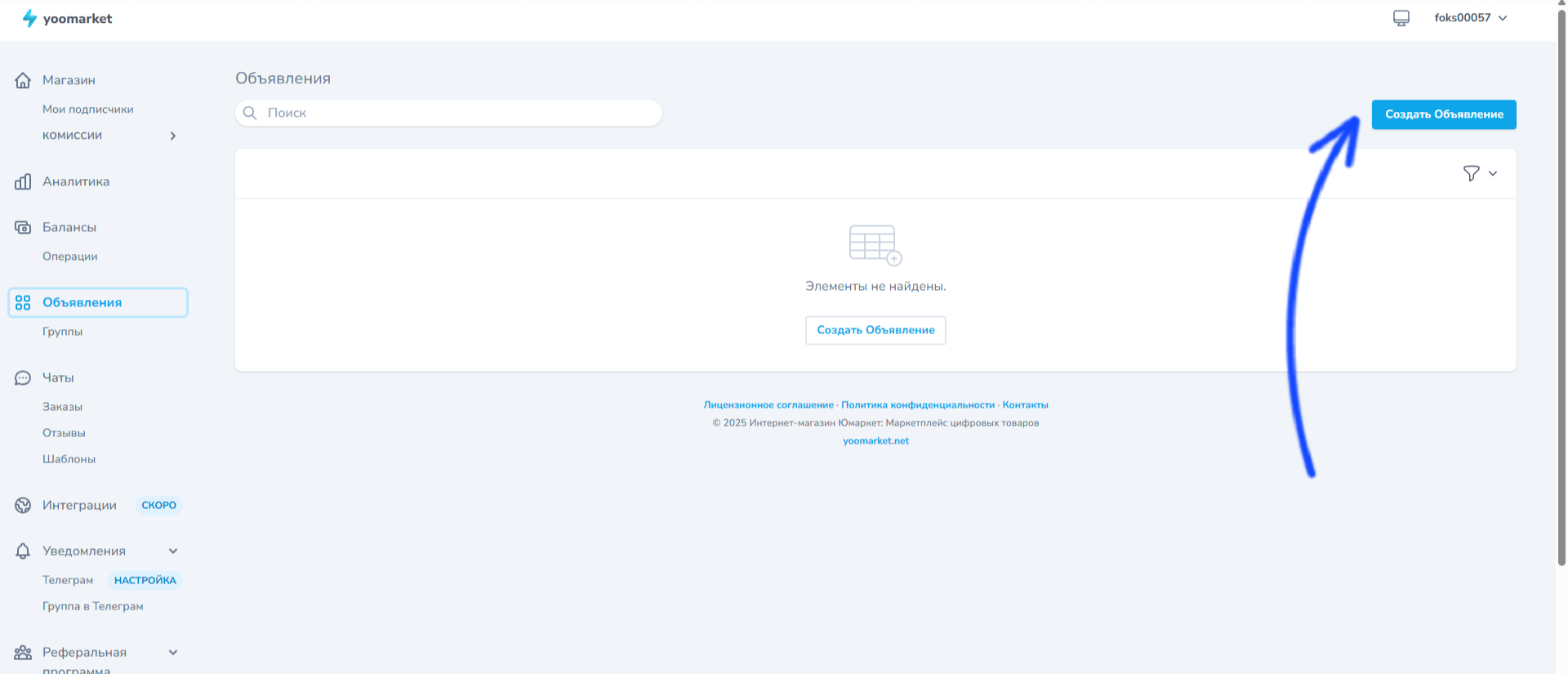Screen dimensions: 1568x674
Task: Collapse the Уведомления section chevron
Action: click(173, 551)
